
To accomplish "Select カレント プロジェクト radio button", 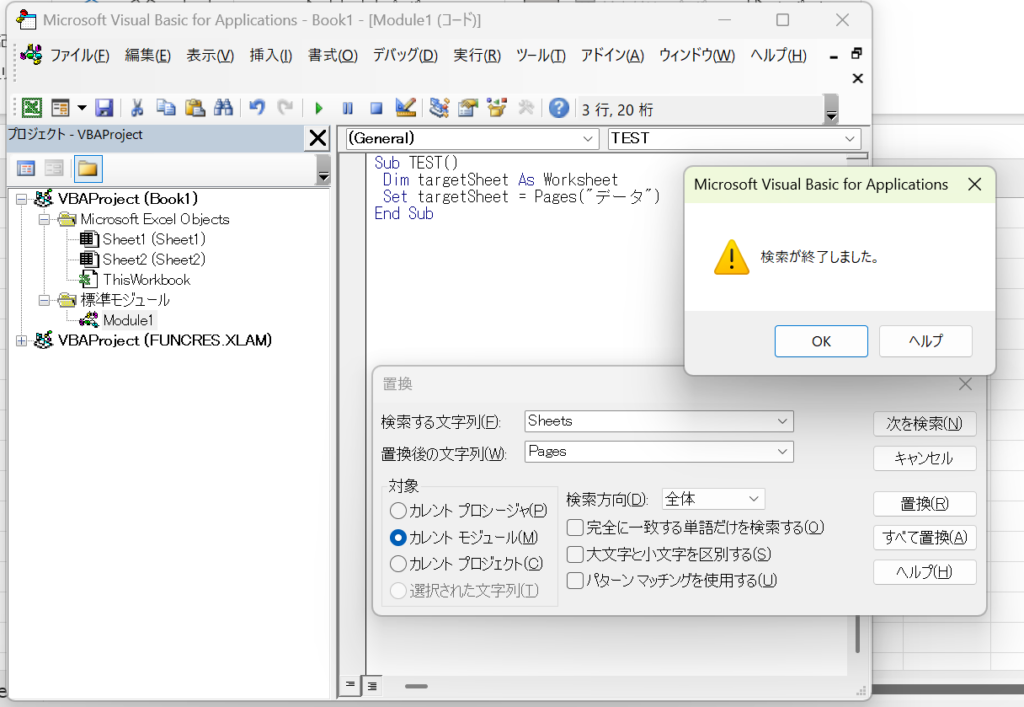I will coord(398,563).
